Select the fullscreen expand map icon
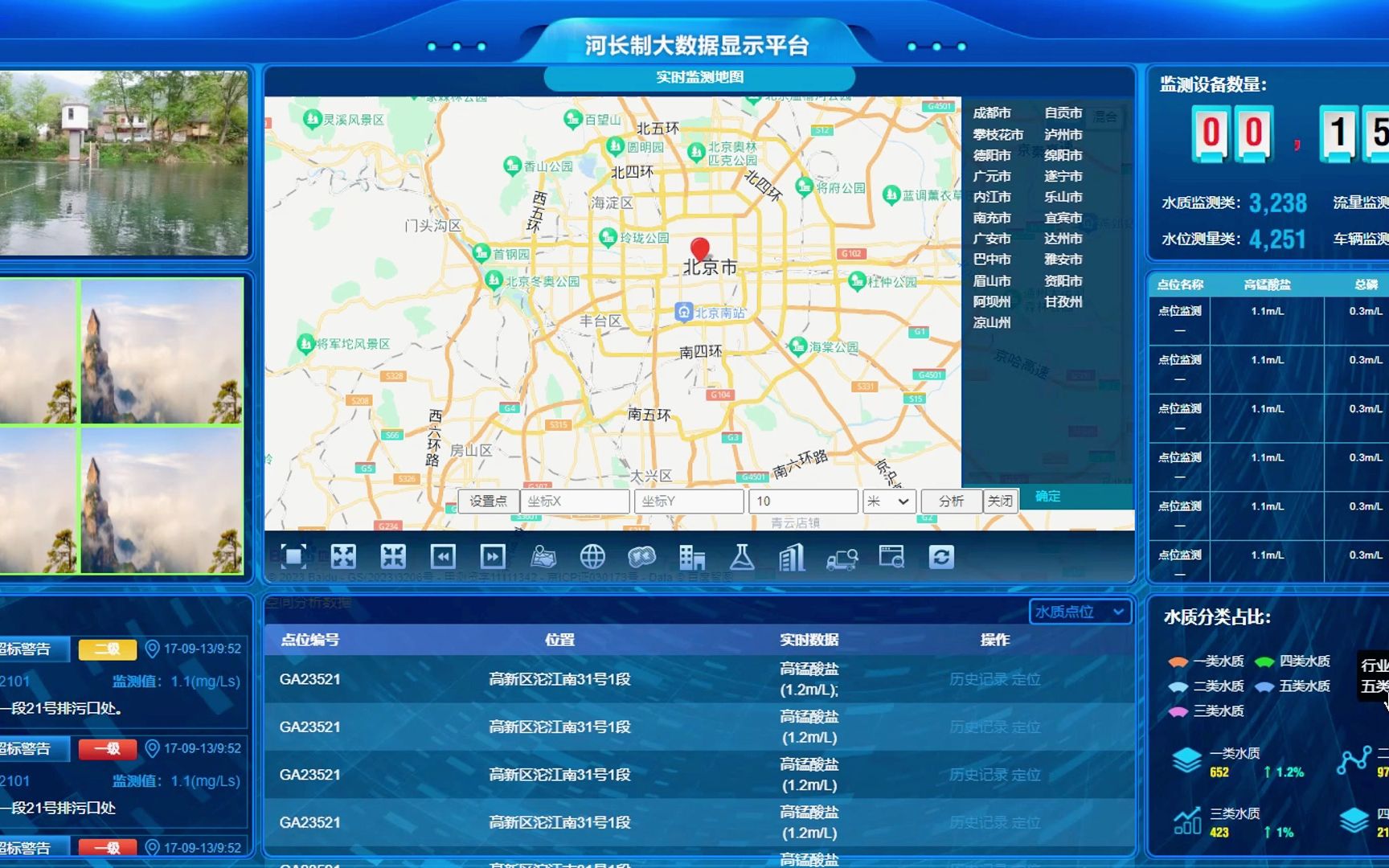Image resolution: width=1389 pixels, height=868 pixels. (343, 555)
